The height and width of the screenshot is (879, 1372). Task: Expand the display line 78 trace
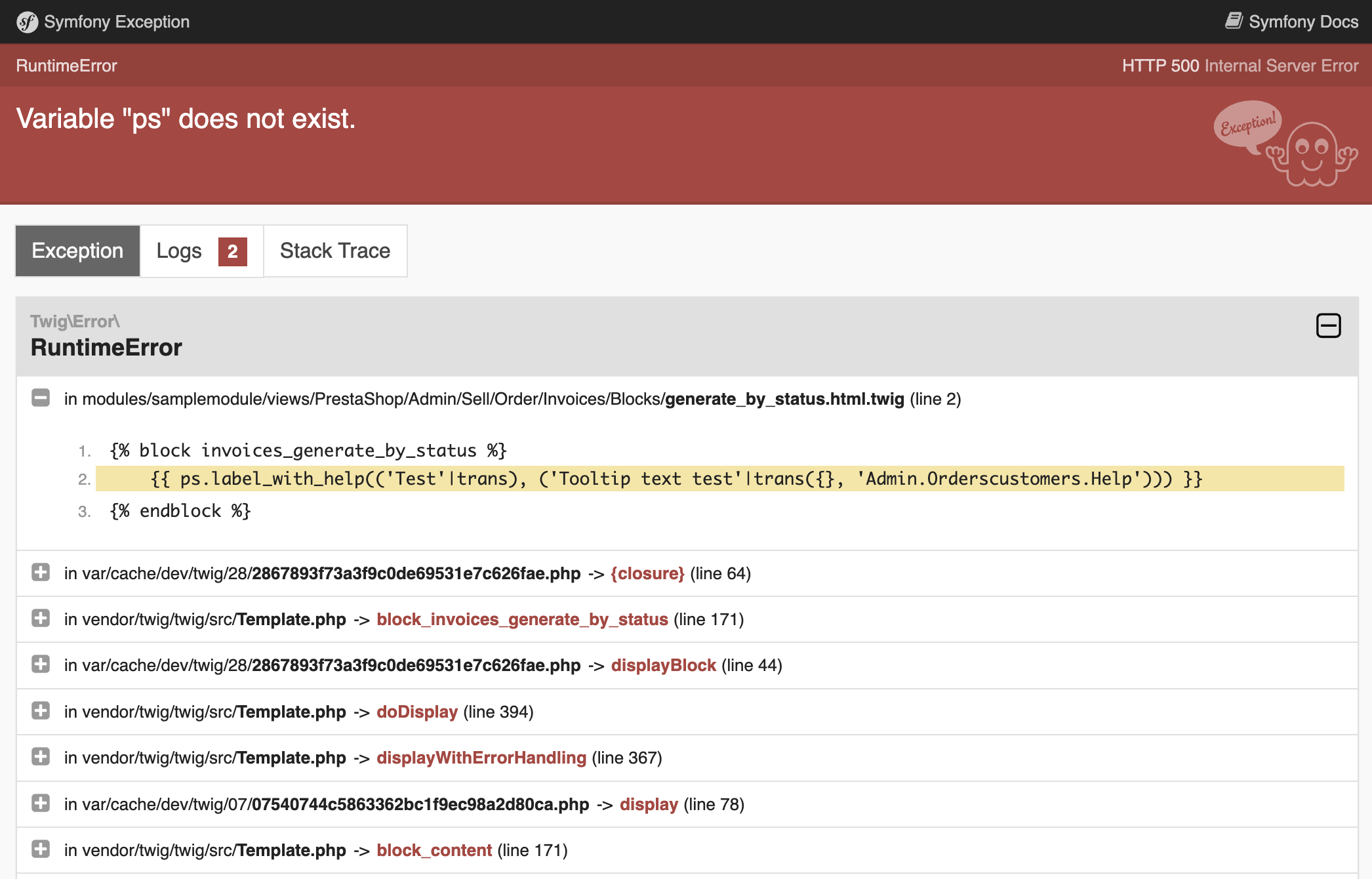[41, 804]
